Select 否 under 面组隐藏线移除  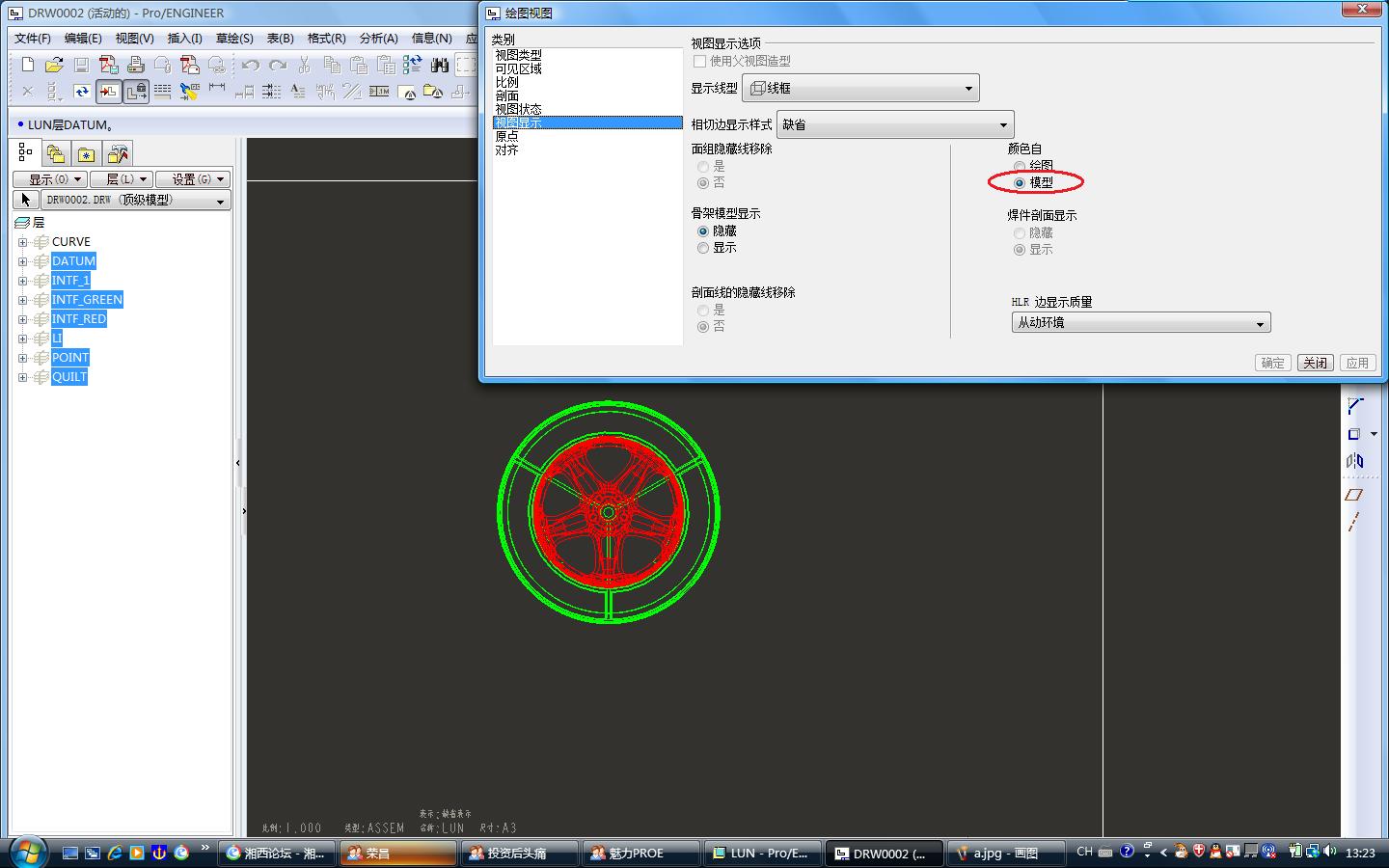coord(703,183)
